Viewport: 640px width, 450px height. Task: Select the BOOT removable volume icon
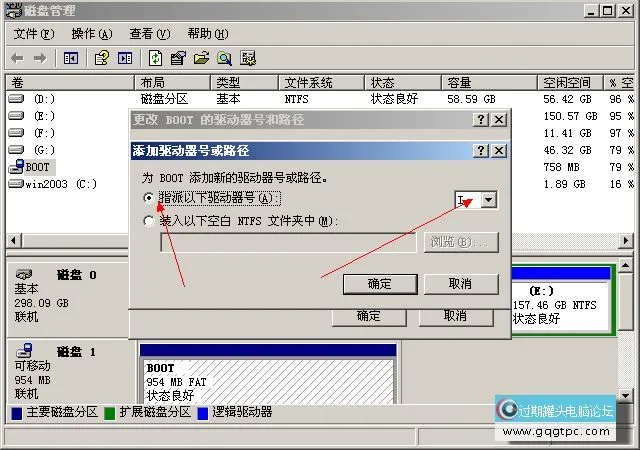point(16,167)
